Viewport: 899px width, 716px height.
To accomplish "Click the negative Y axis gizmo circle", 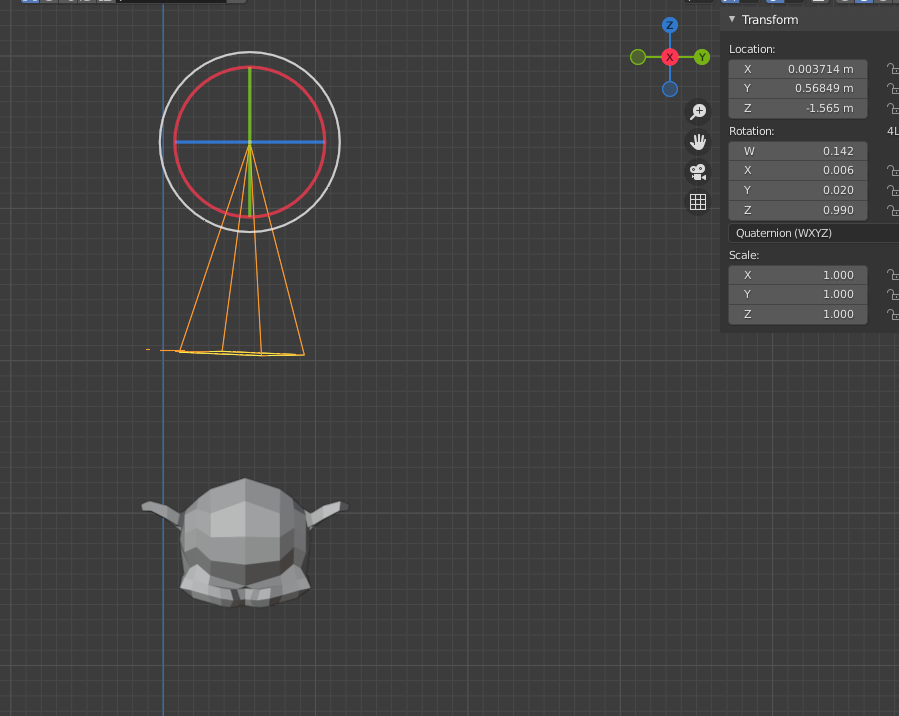I will pos(638,57).
